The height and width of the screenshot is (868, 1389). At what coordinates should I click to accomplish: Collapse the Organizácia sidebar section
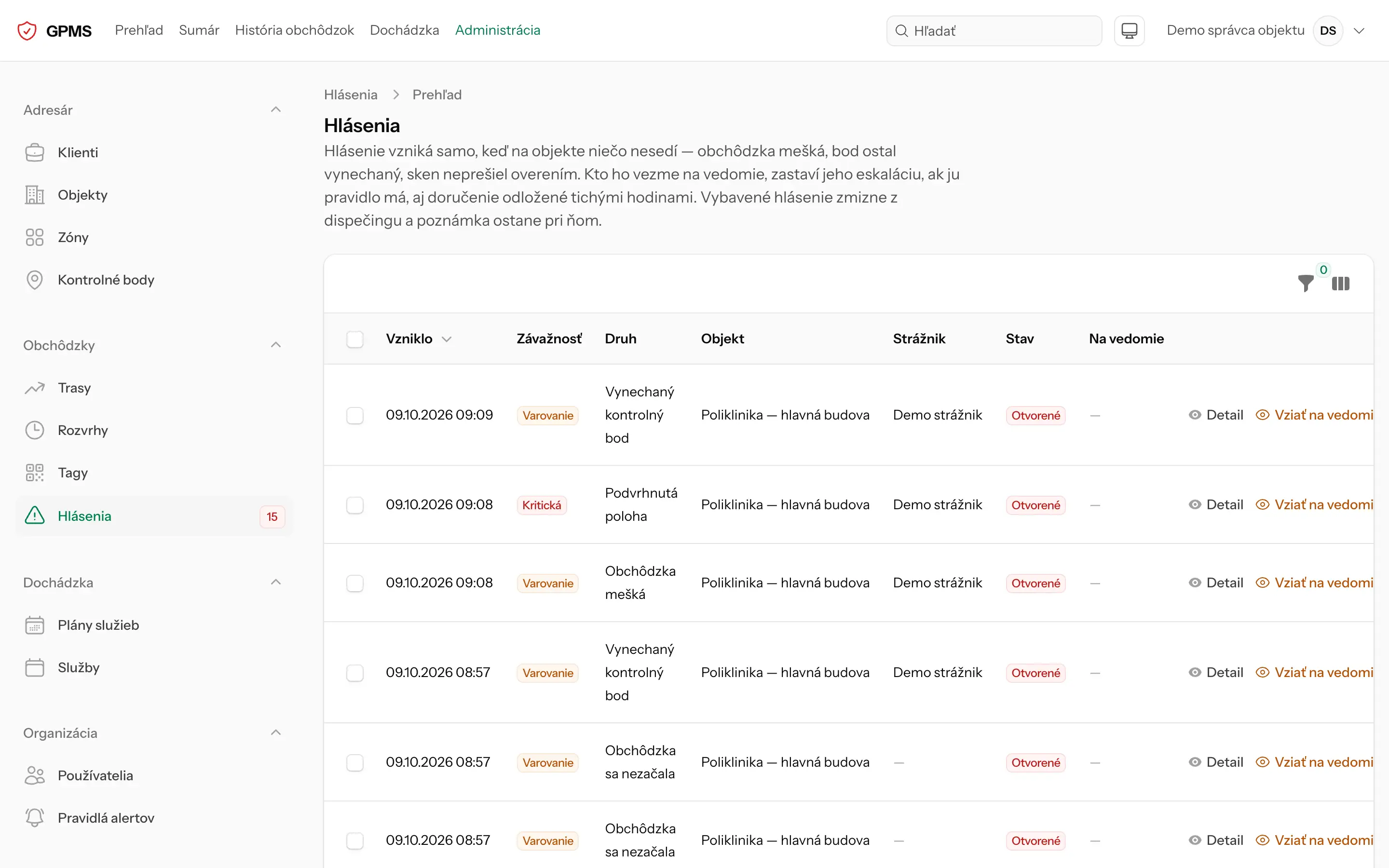click(x=275, y=732)
